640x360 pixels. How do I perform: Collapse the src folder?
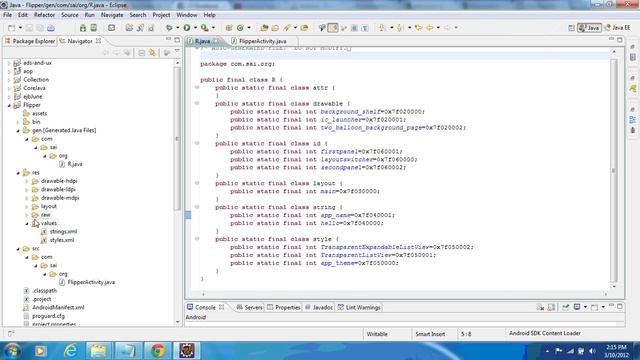point(18,249)
